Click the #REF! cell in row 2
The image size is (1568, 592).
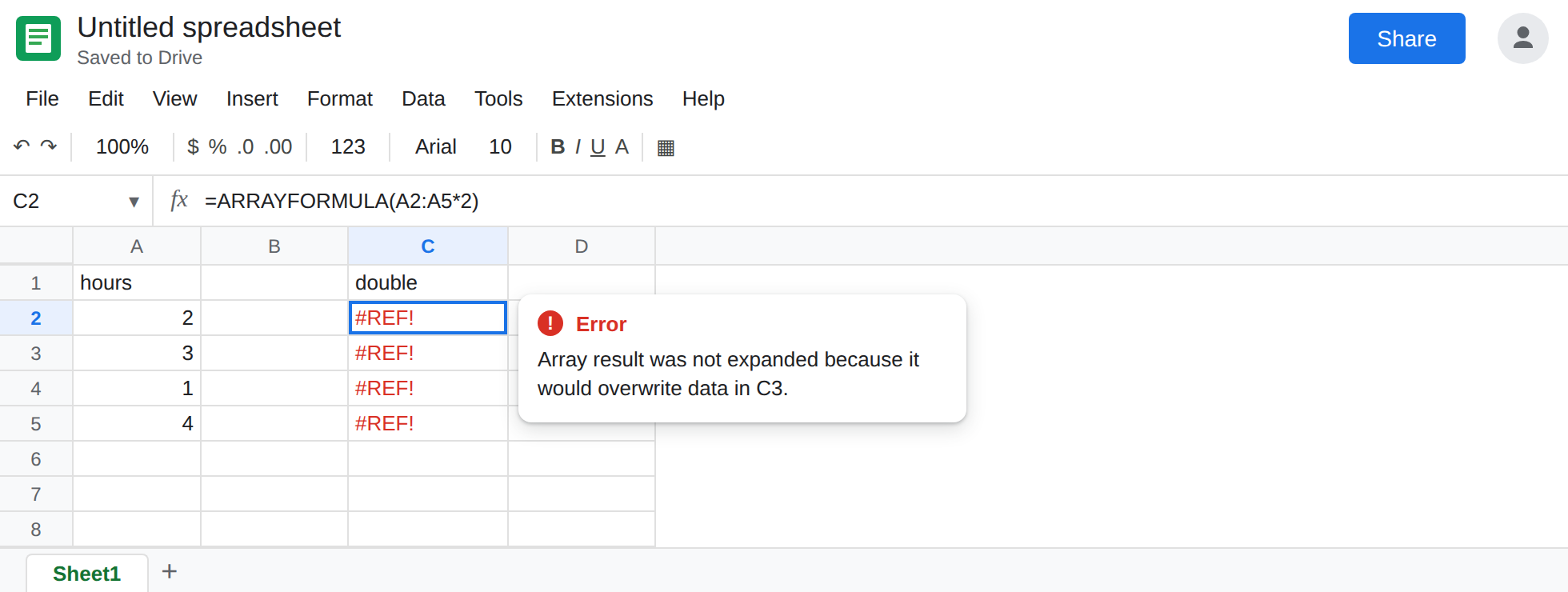[x=428, y=318]
